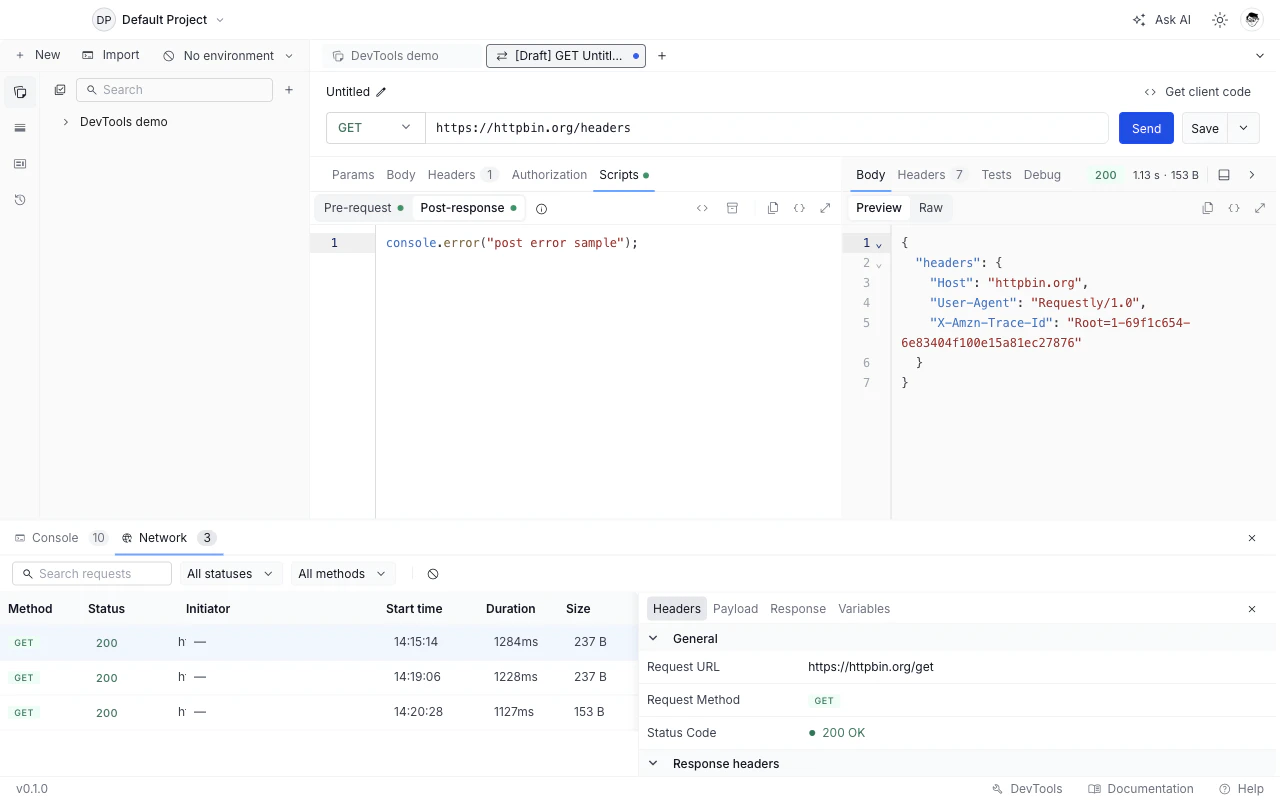The height and width of the screenshot is (800, 1280).
Task: Click the pencil icon next to Untitled
Action: click(381, 92)
